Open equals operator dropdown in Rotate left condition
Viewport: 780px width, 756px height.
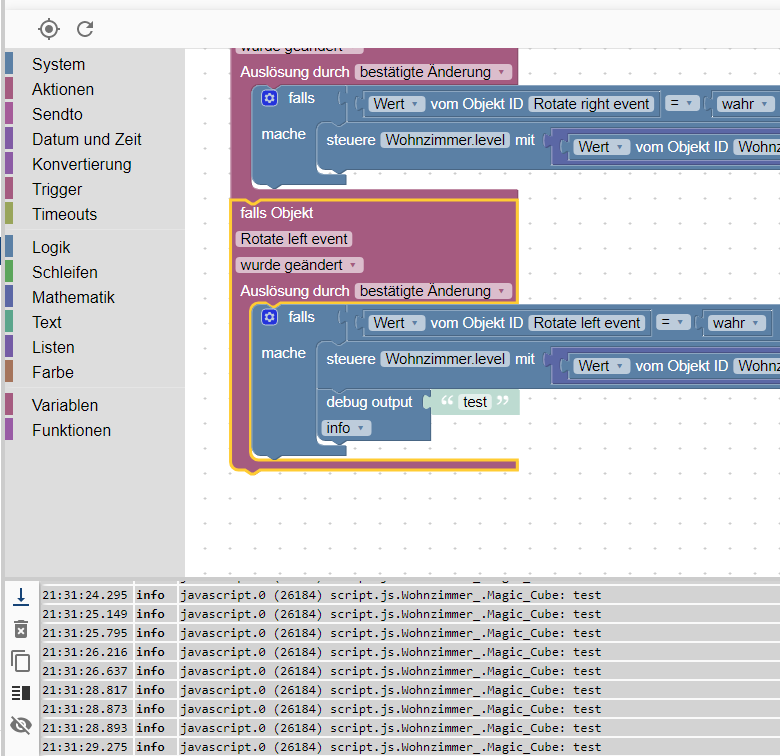coord(674,322)
